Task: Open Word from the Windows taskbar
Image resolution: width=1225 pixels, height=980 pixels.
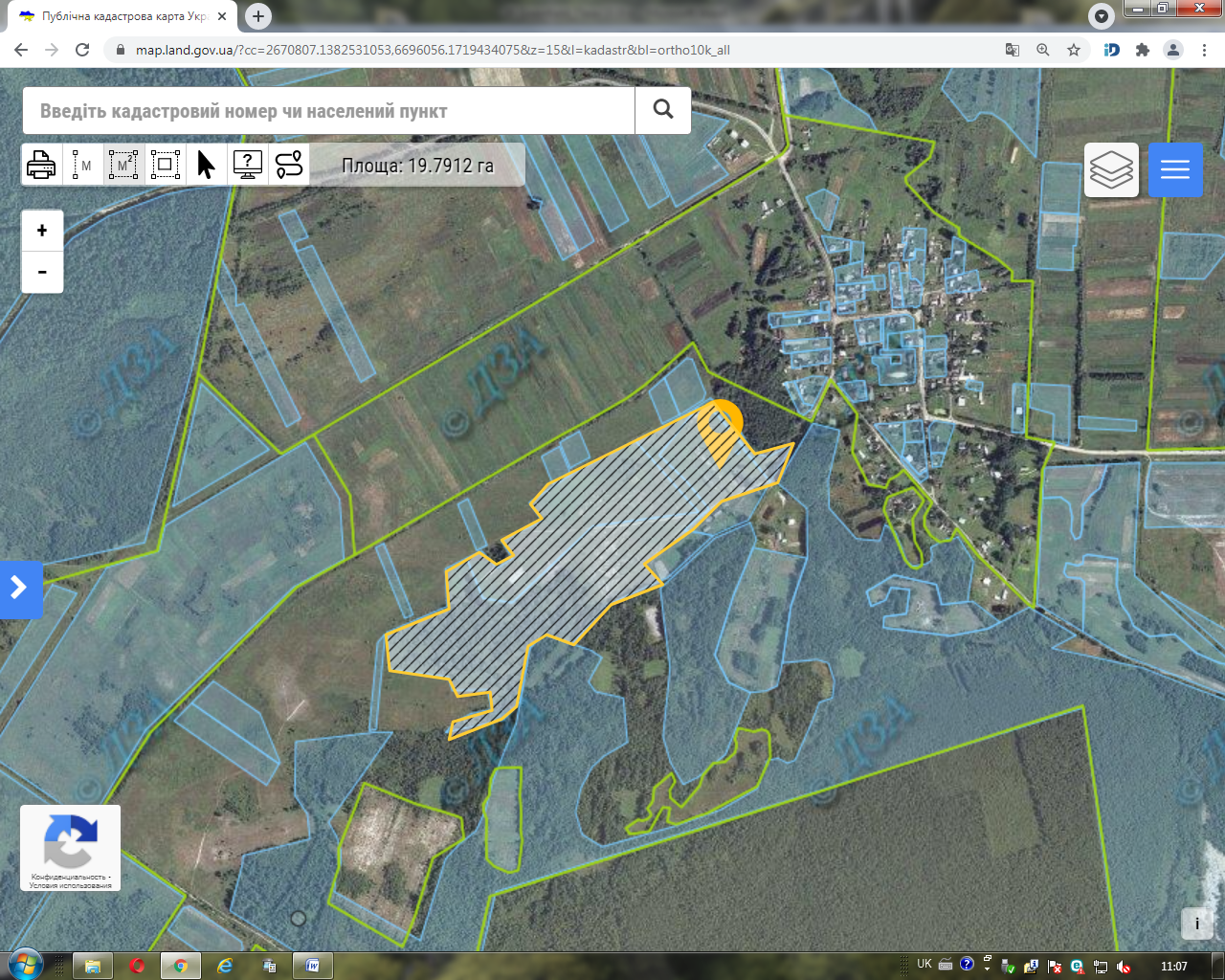Action: [313, 966]
